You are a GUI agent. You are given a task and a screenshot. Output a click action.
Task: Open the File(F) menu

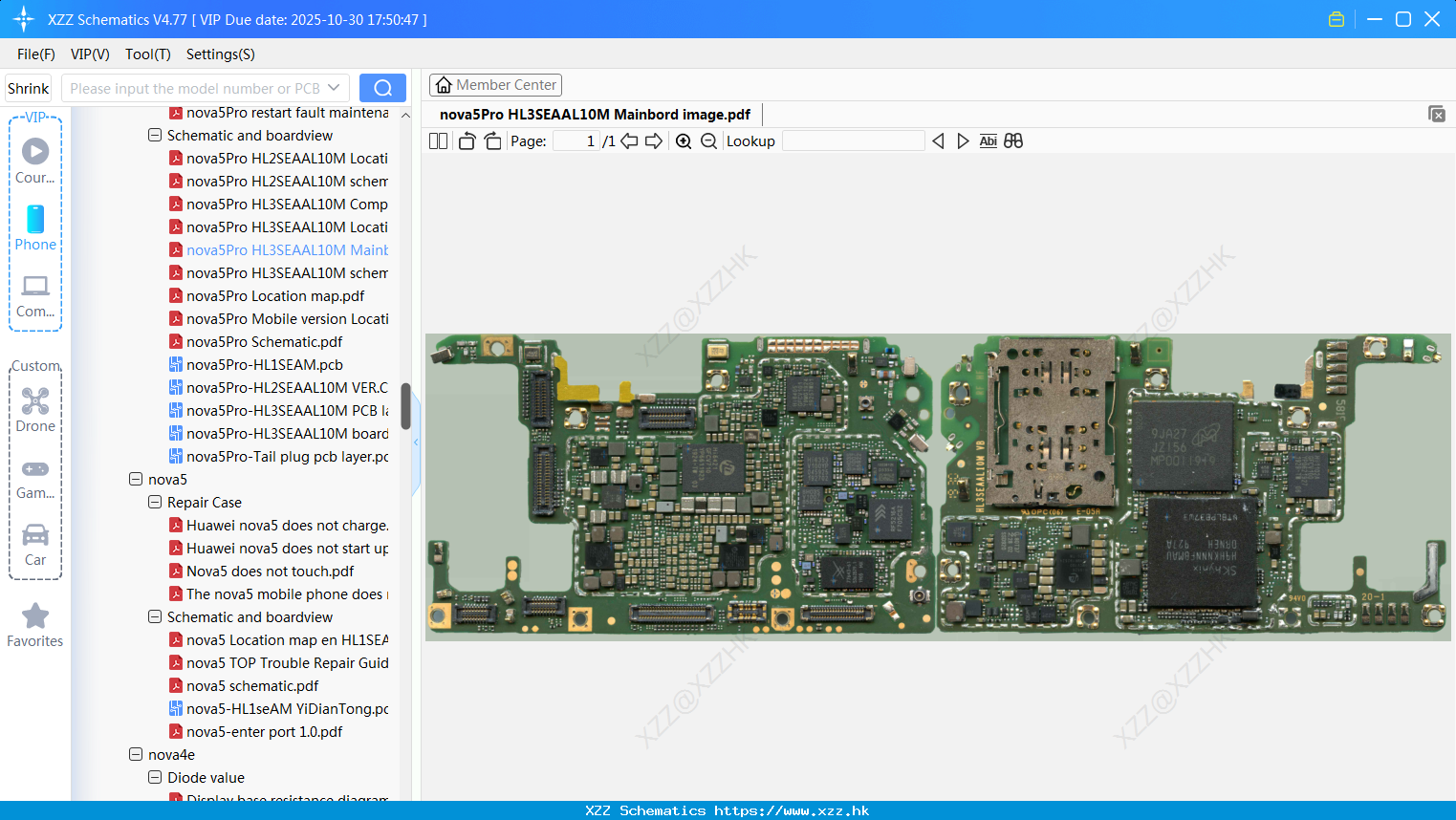36,54
